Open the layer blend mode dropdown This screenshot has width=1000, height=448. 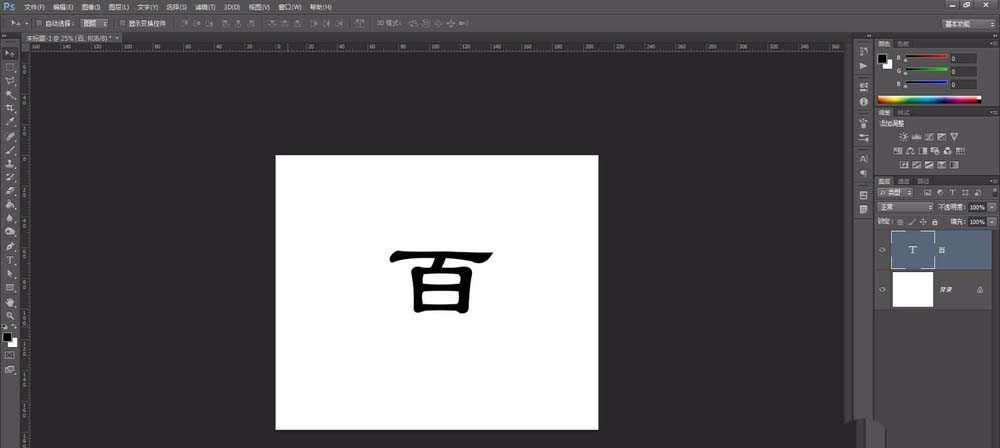coord(905,207)
